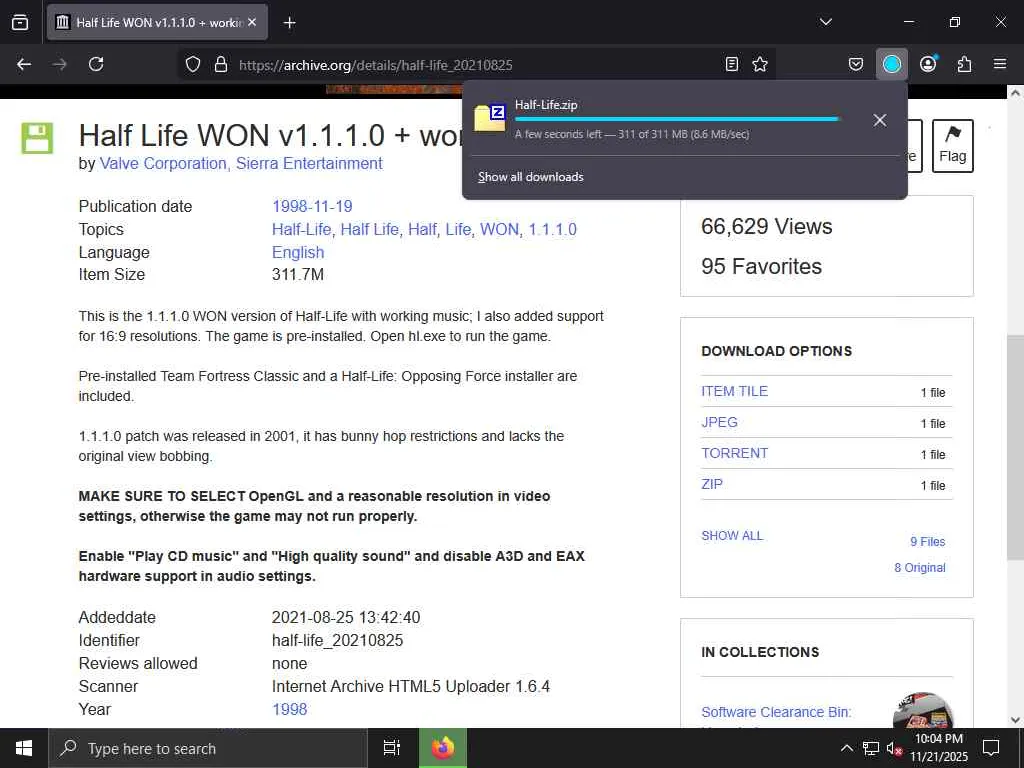Reload the current page

pos(96,64)
